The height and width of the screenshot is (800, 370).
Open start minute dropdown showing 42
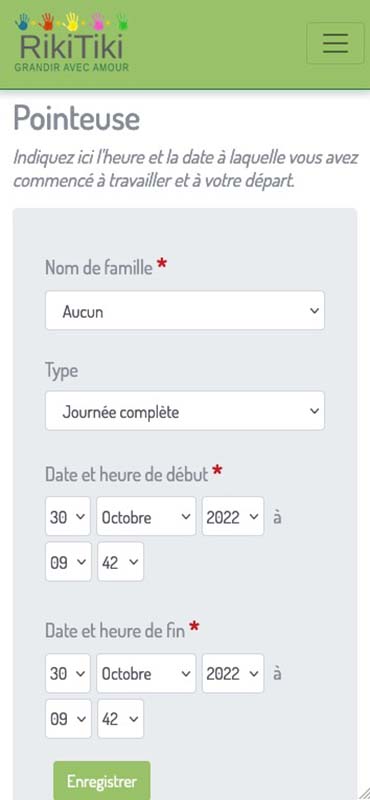click(x=120, y=562)
